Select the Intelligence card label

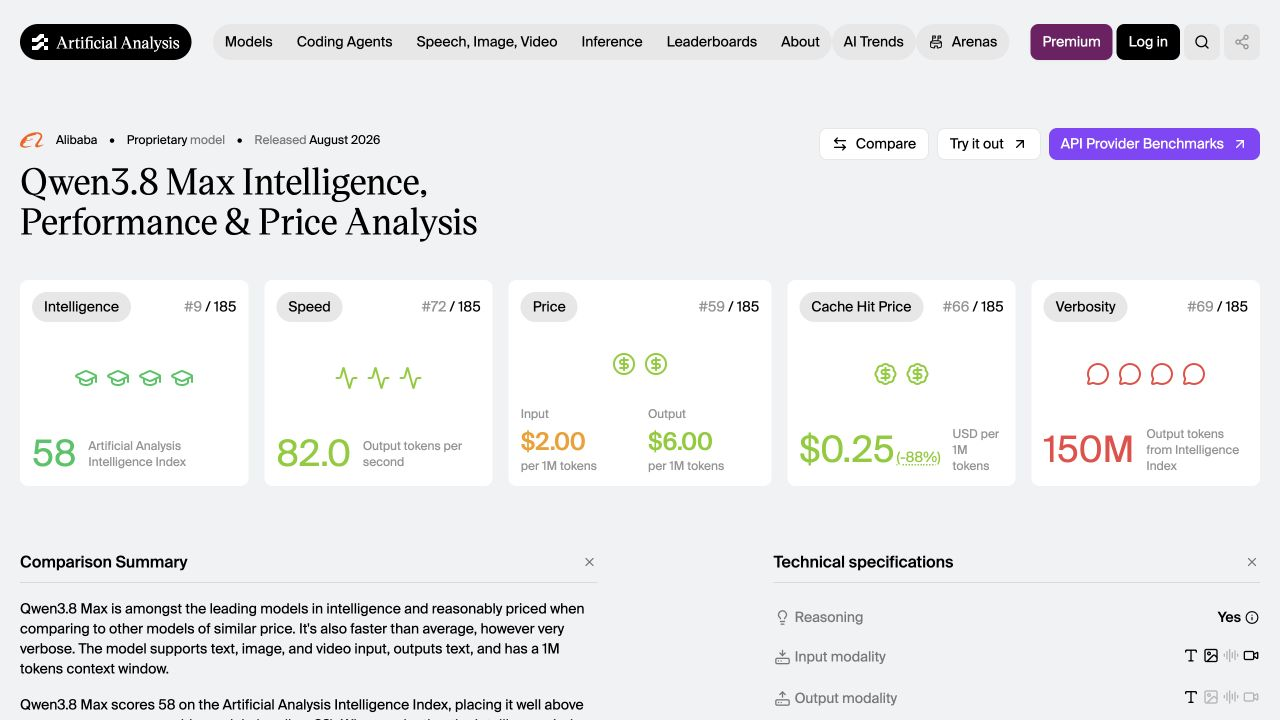pos(81,307)
